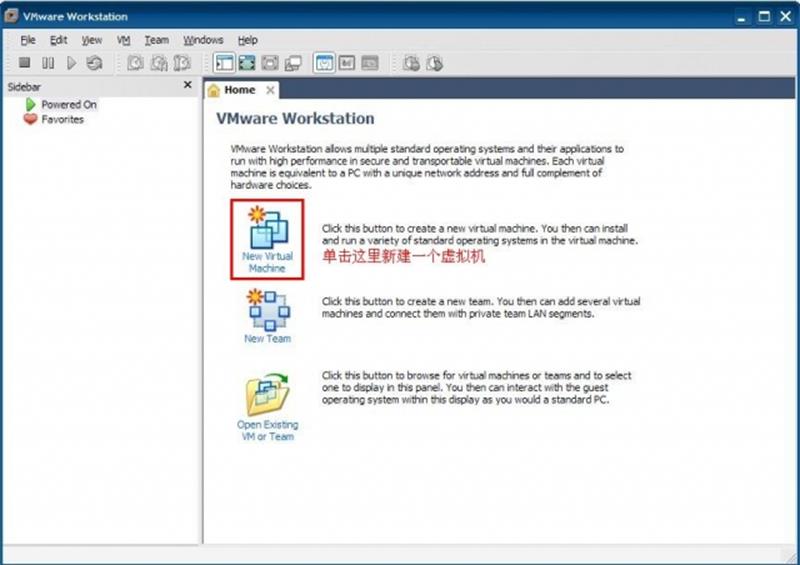The height and width of the screenshot is (565, 800).
Task: Open the Edit menu
Action: tap(59, 40)
